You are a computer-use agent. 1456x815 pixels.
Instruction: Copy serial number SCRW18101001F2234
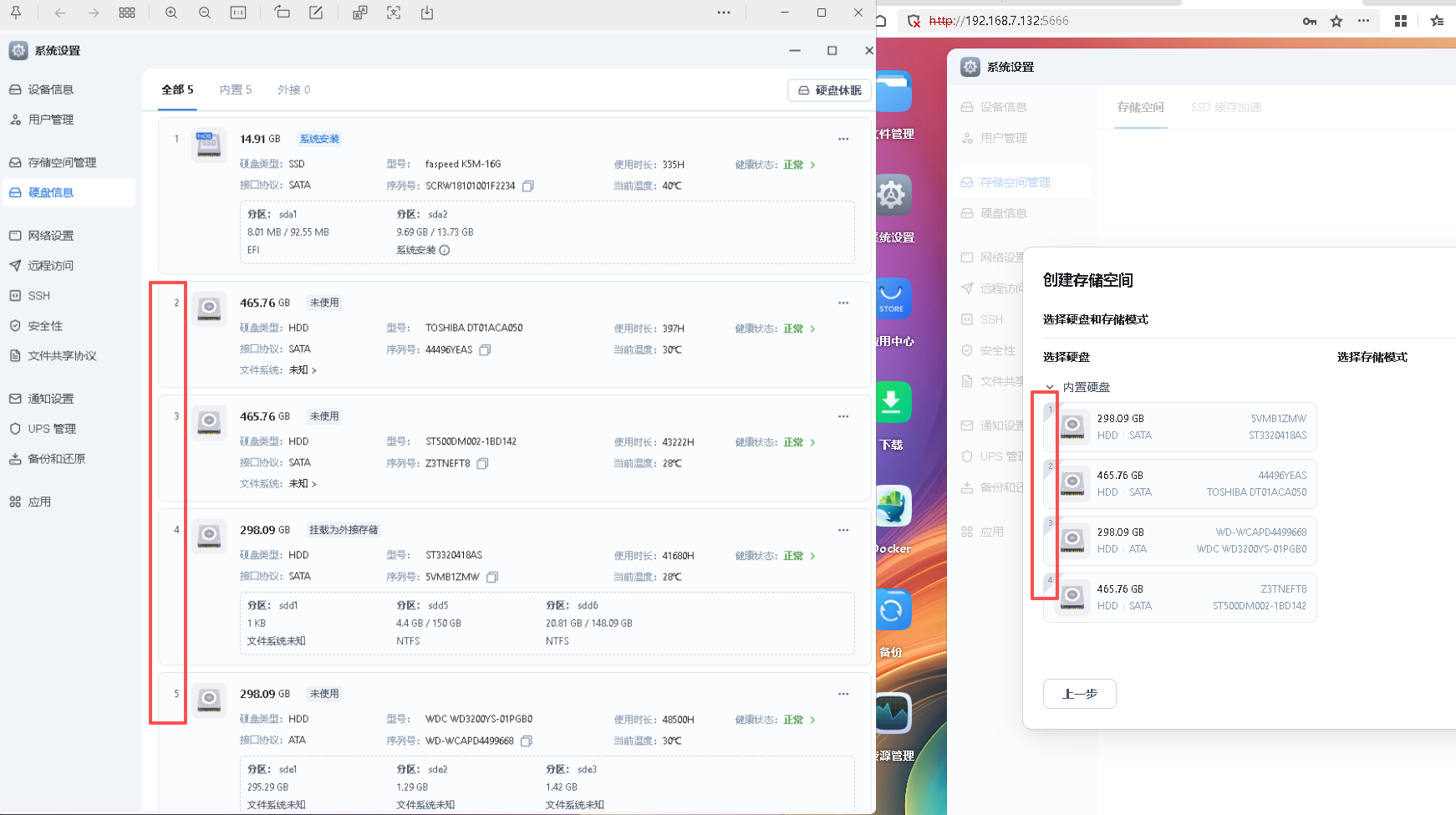tap(528, 186)
